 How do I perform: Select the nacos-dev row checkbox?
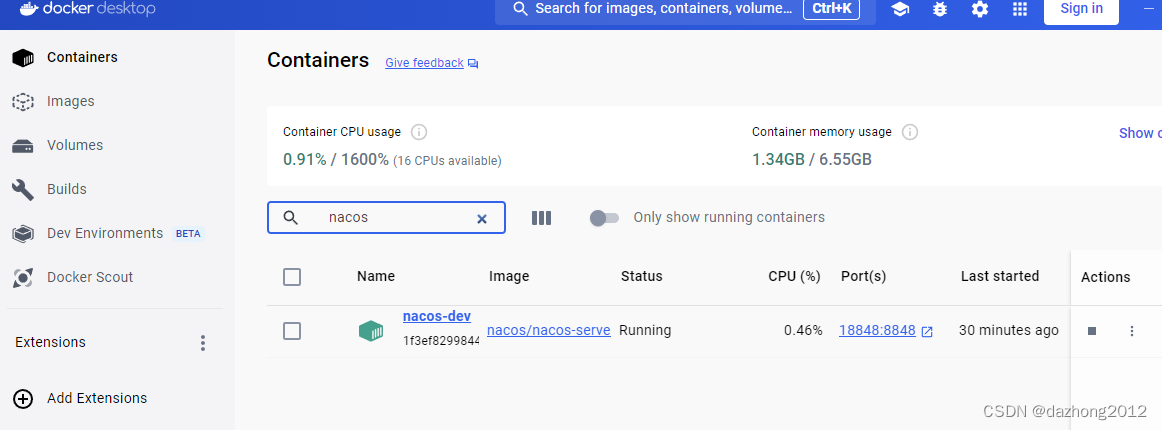[x=292, y=331]
